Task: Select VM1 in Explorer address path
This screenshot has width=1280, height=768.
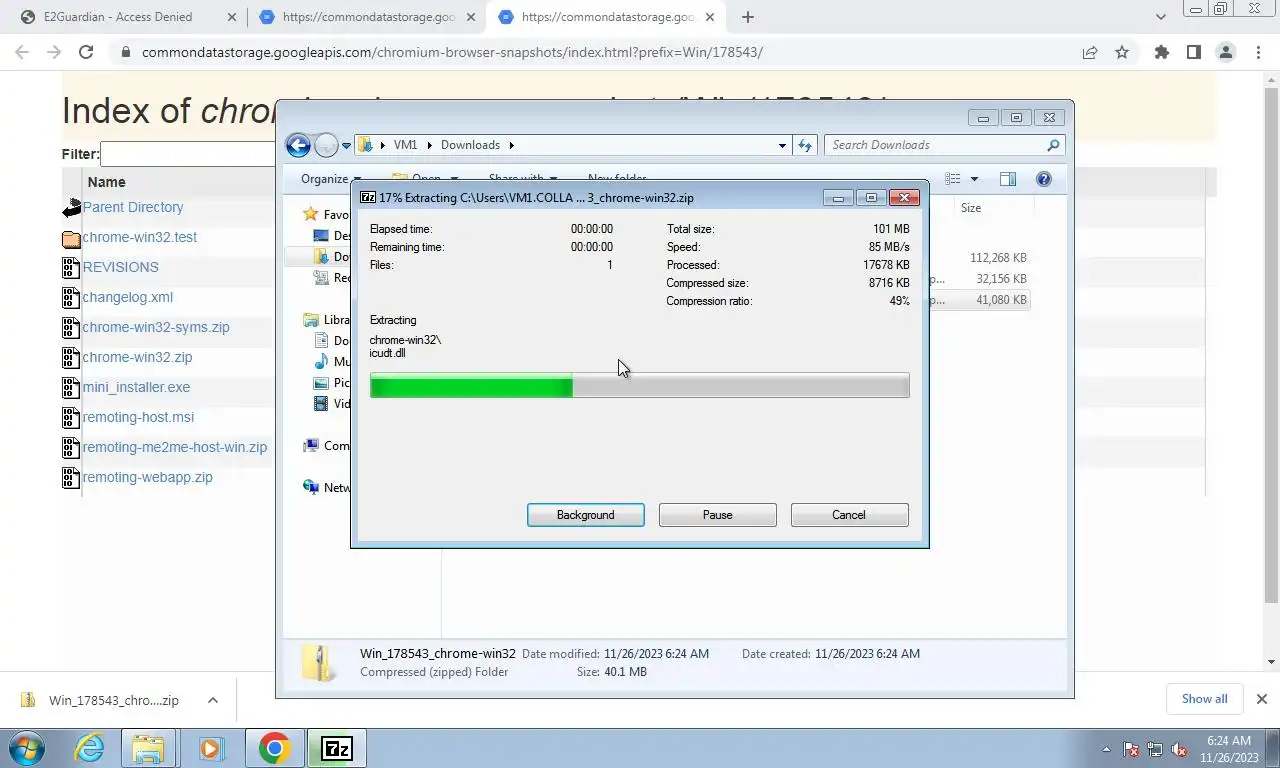Action: click(405, 145)
